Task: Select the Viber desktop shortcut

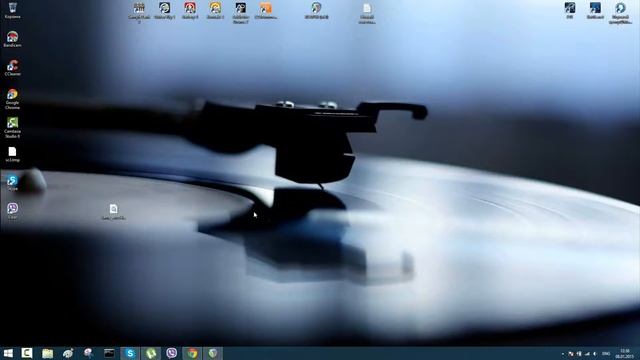Action: [12, 211]
